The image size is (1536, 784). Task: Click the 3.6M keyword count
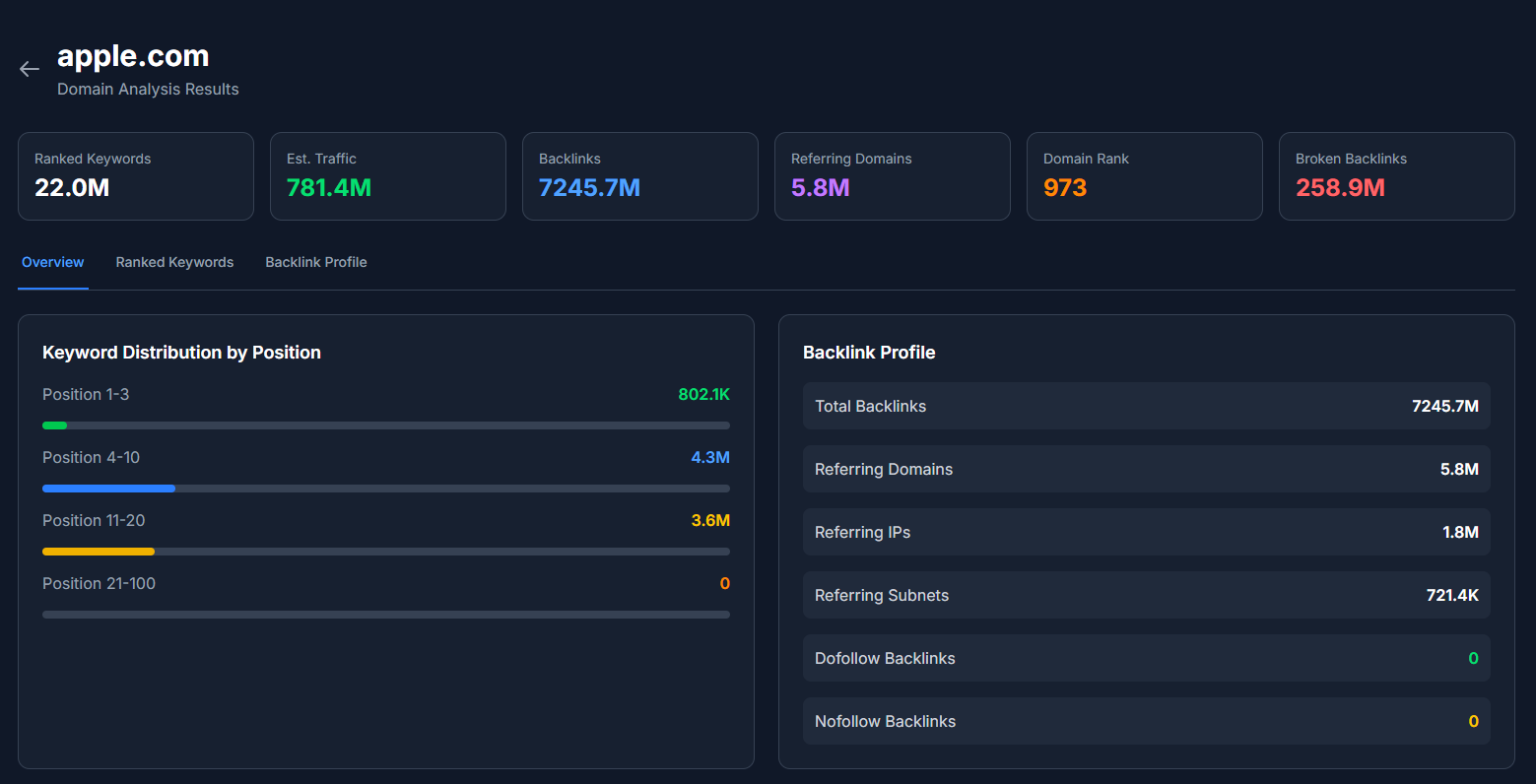coord(710,520)
